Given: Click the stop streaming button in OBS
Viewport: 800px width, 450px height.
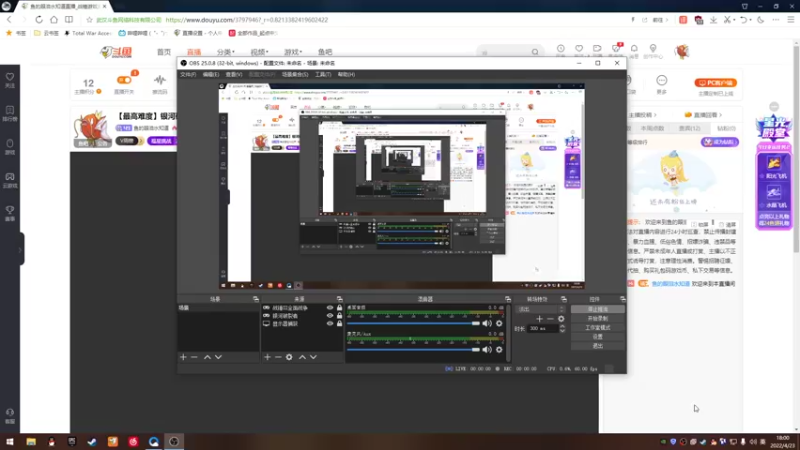Looking at the screenshot, I should [x=597, y=309].
